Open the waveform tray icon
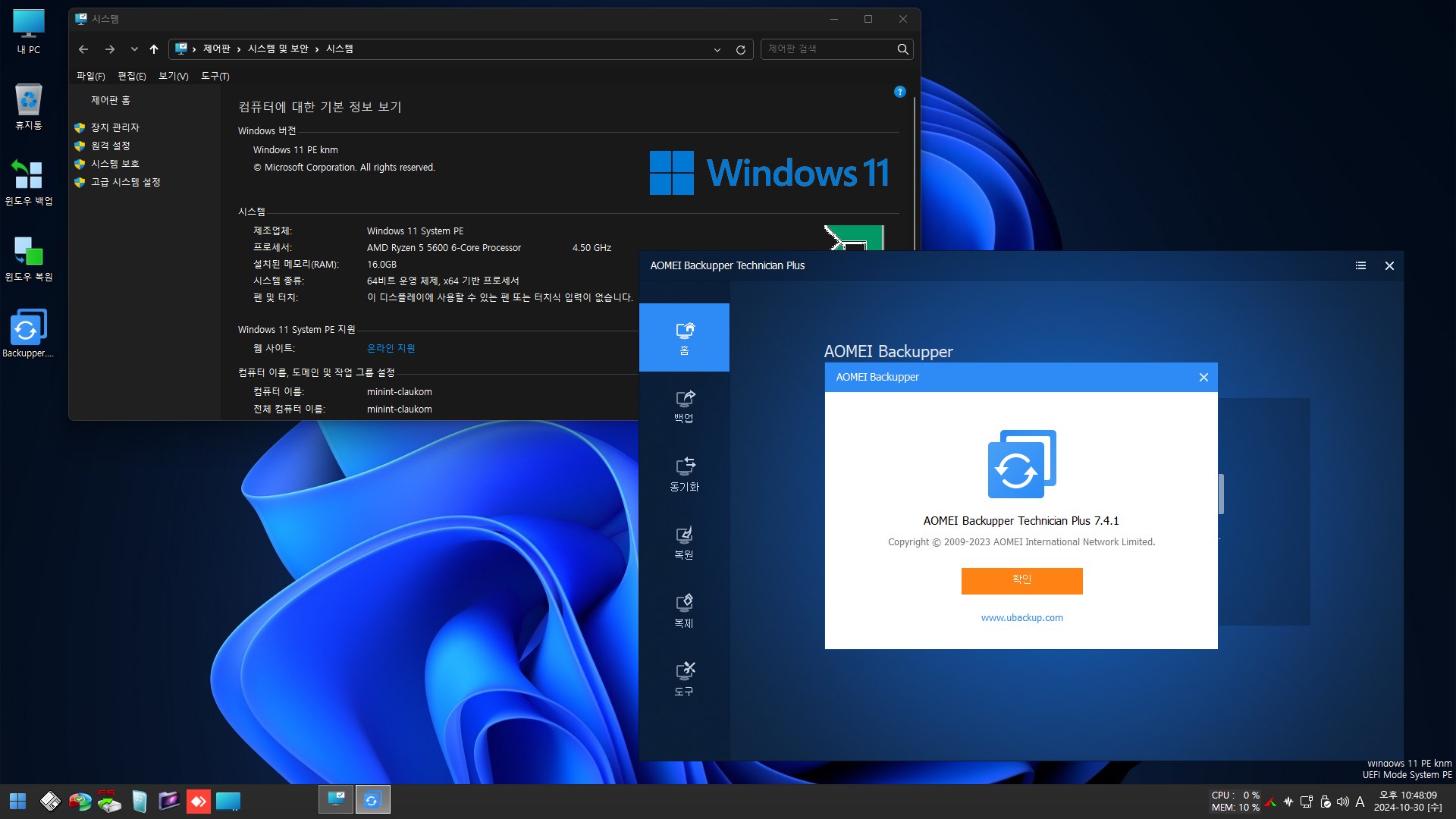 pyautogui.click(x=1288, y=802)
